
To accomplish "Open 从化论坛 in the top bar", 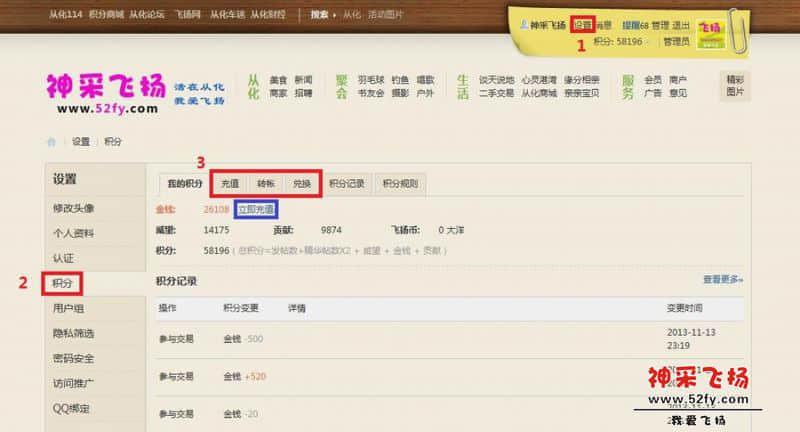I will point(146,14).
